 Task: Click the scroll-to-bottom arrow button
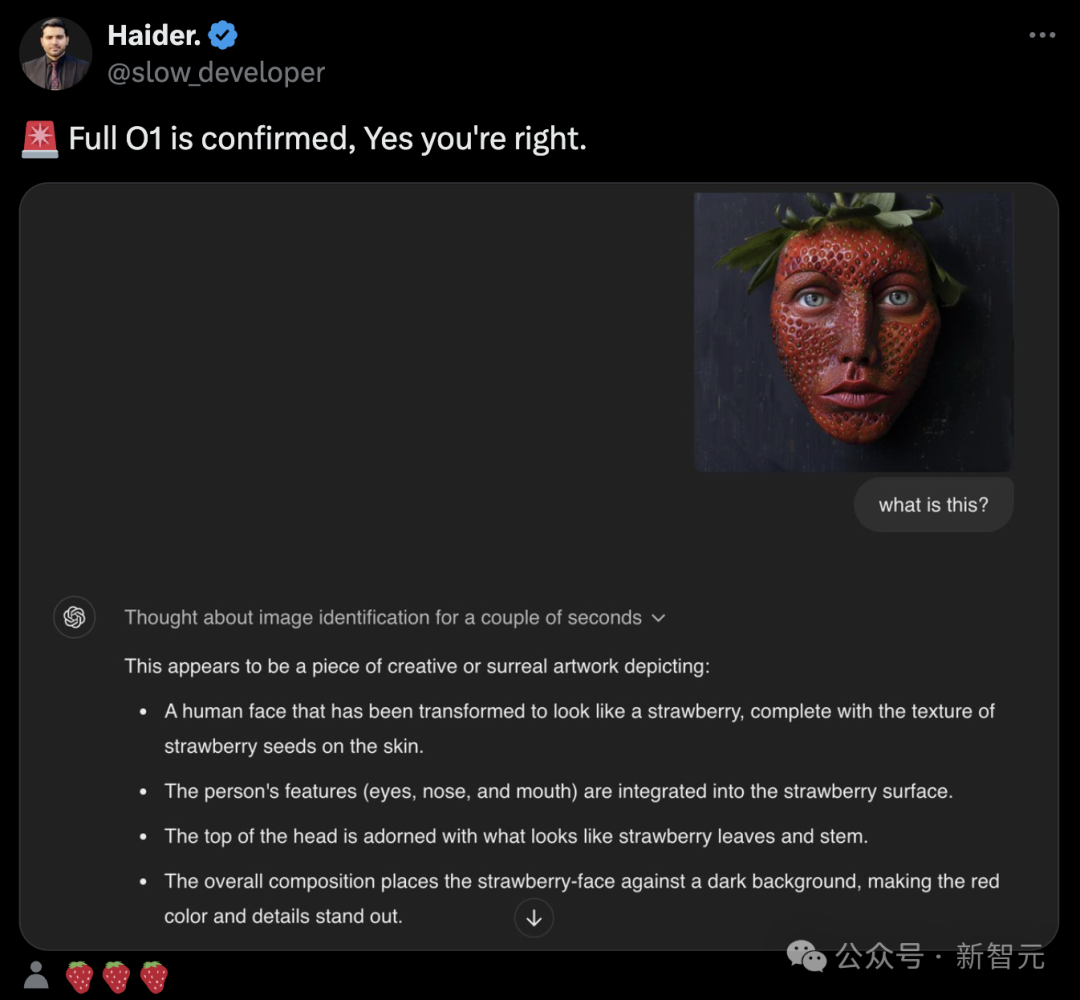click(x=534, y=918)
